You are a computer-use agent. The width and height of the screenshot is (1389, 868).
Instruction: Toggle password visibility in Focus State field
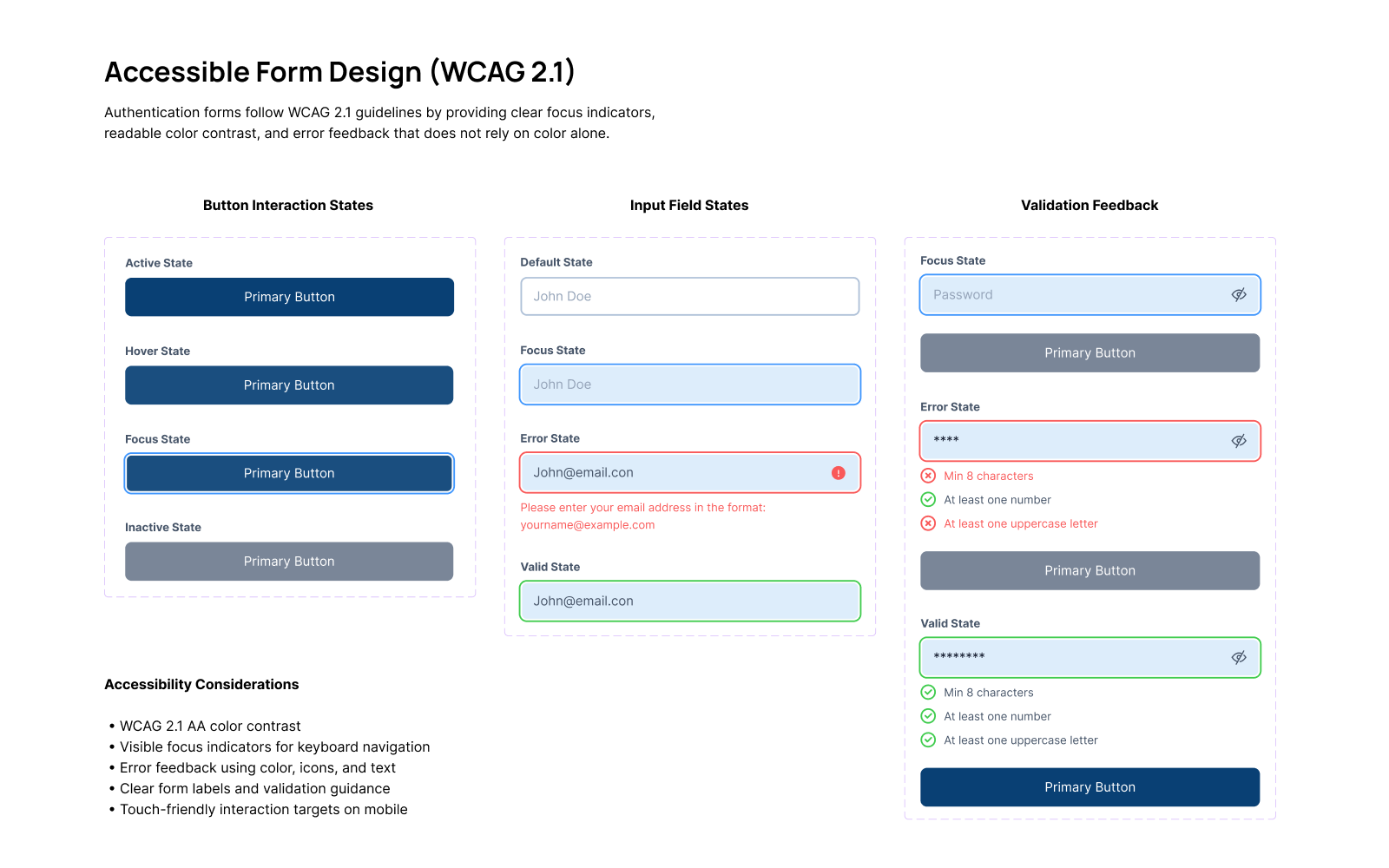[1239, 295]
